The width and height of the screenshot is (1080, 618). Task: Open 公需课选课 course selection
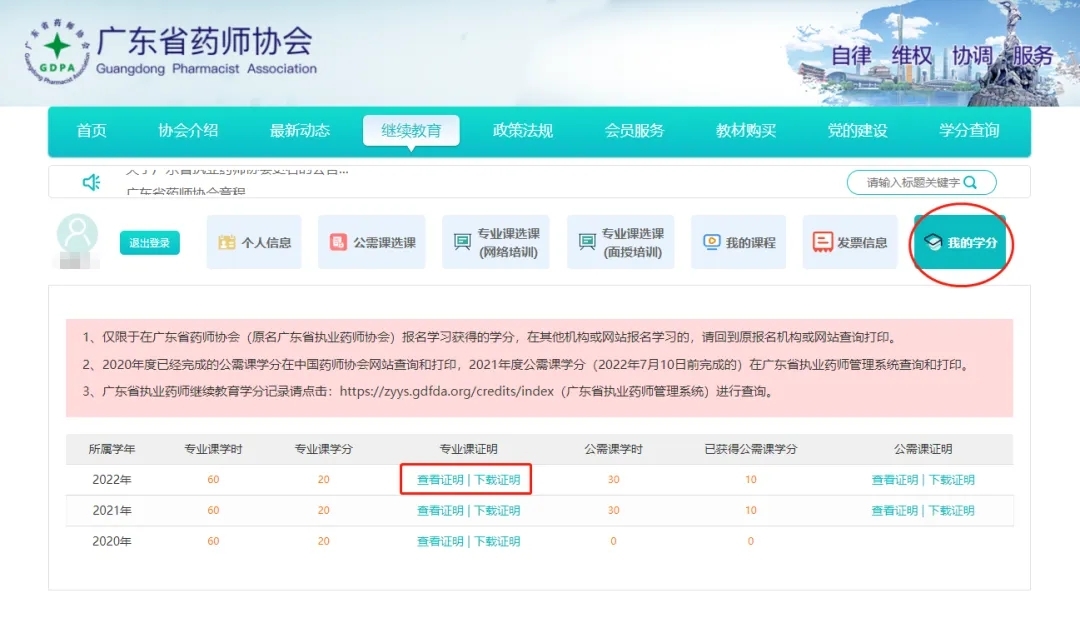[372, 242]
